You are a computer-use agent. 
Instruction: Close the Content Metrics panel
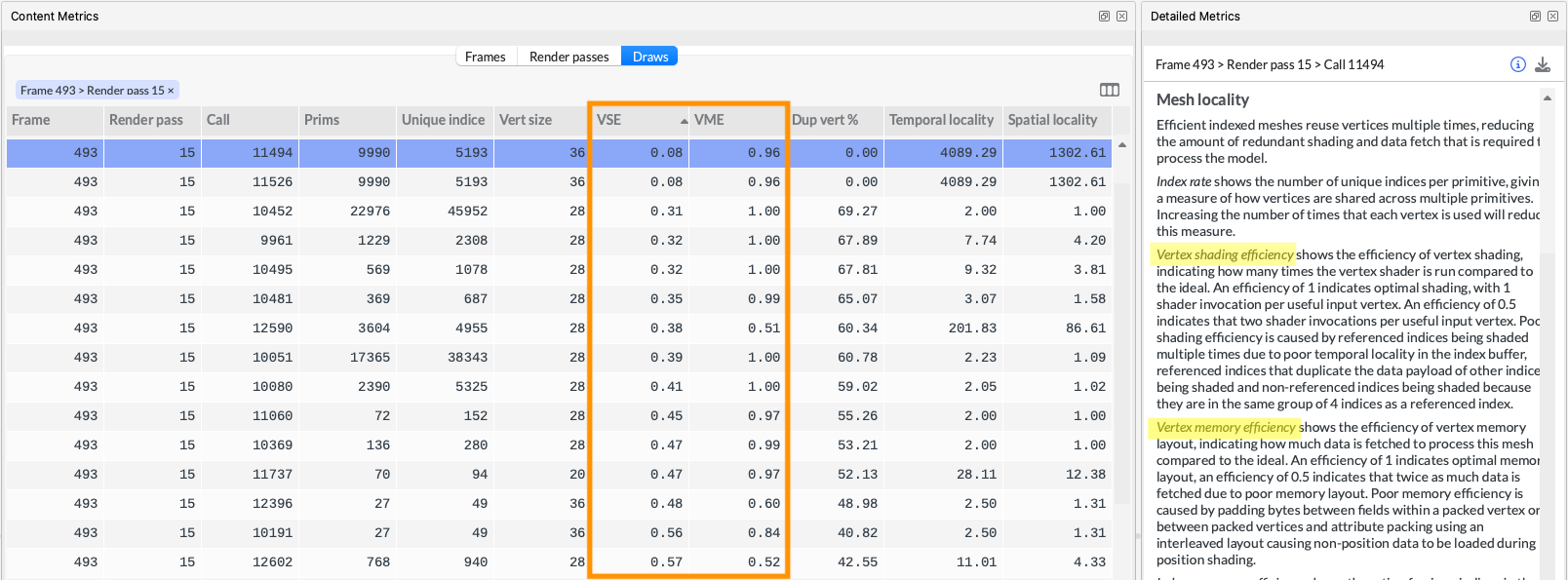tap(1122, 17)
